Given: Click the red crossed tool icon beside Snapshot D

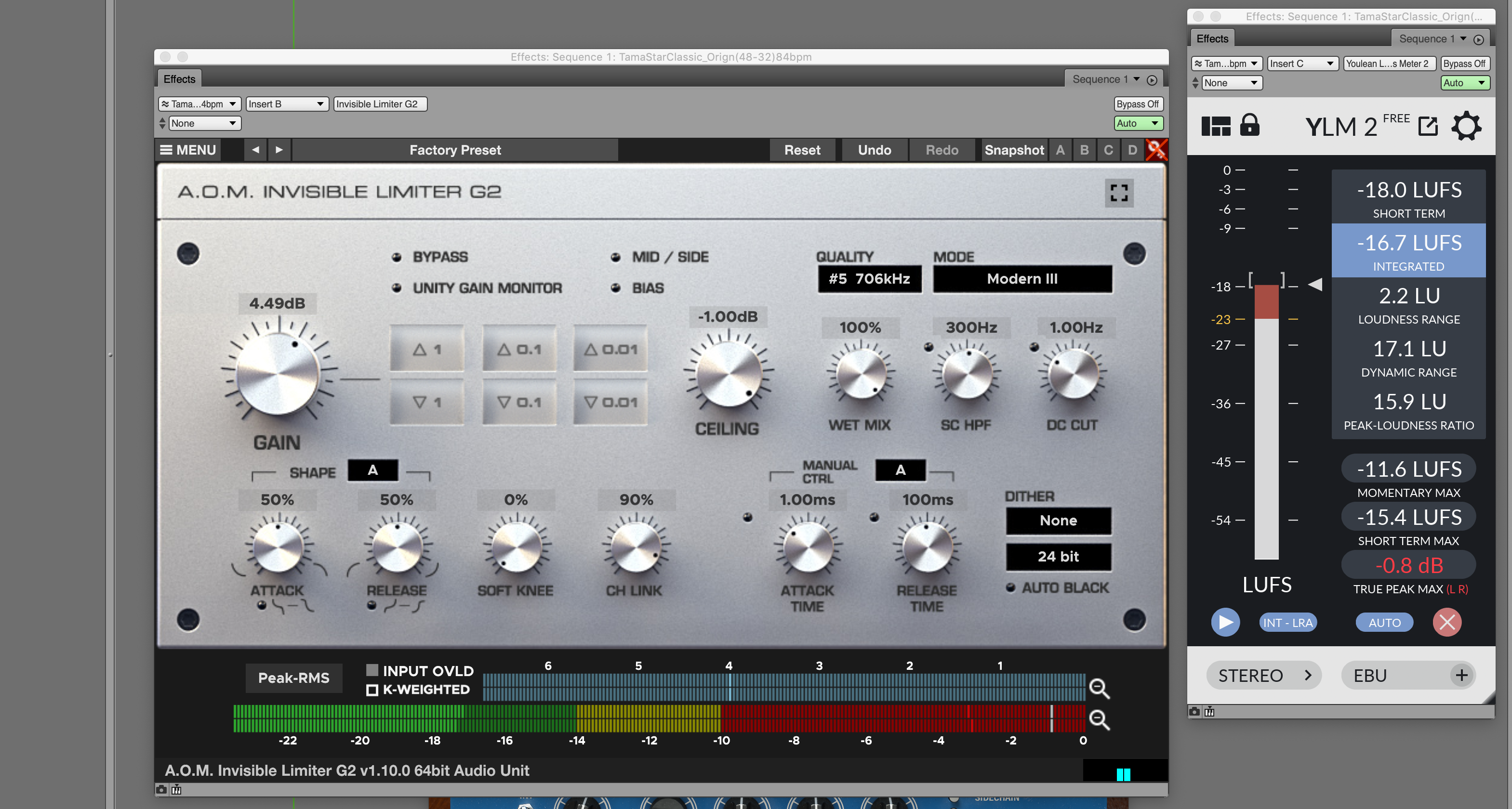Looking at the screenshot, I should tap(1156, 150).
